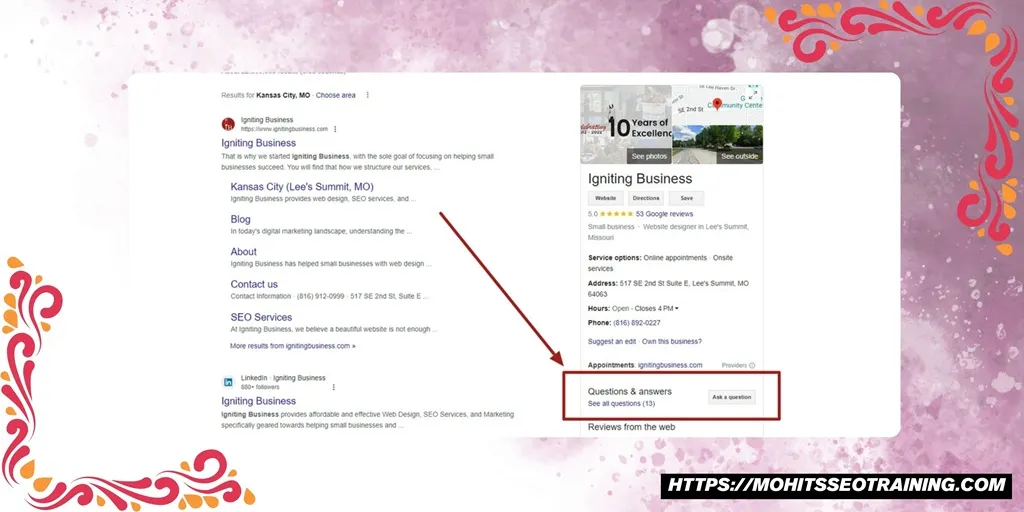Open options menu beside ignitingbusiness.com URL
Screen dimensions: 1024x512
(x=335, y=129)
